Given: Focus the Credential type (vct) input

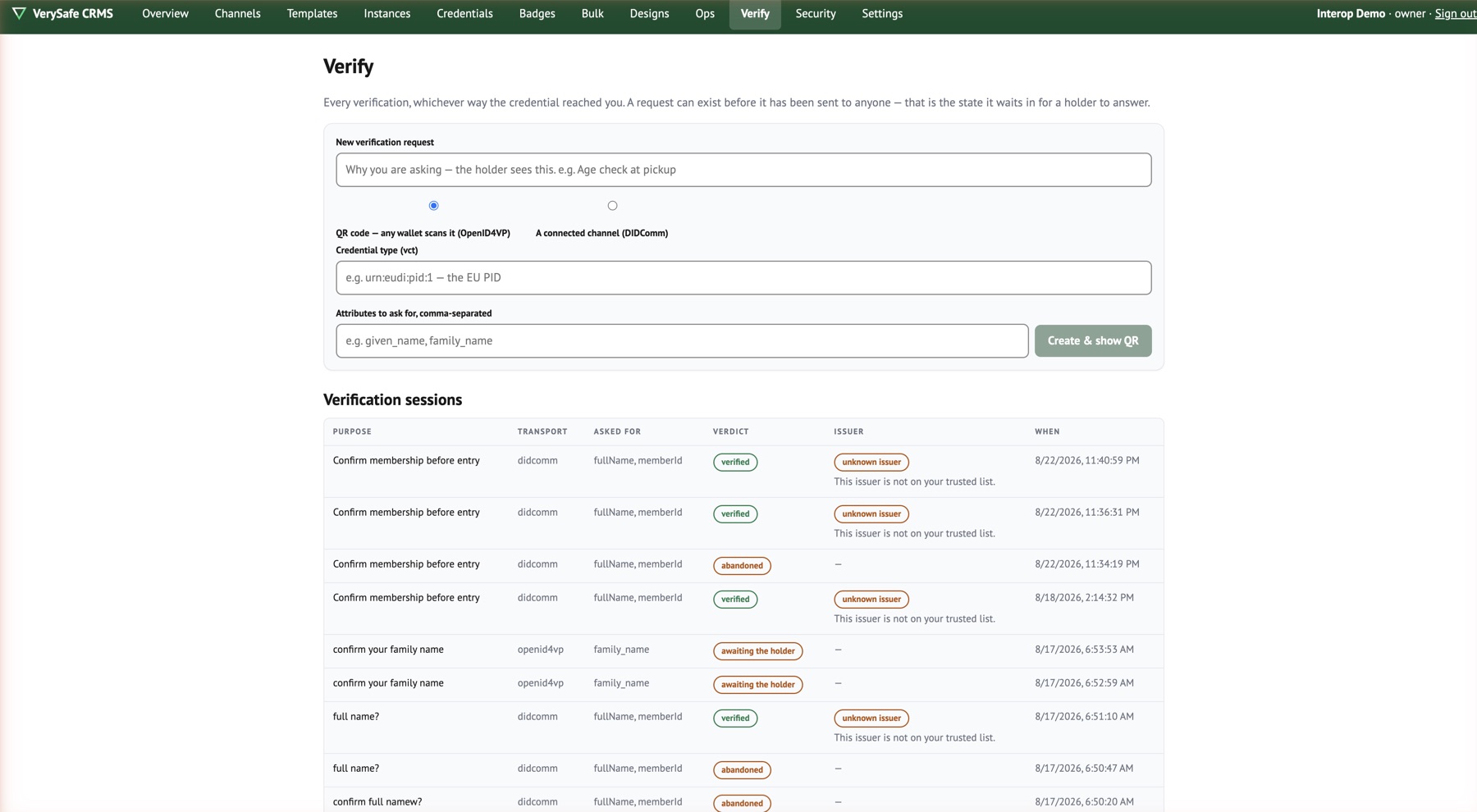Looking at the screenshot, I should coord(743,278).
